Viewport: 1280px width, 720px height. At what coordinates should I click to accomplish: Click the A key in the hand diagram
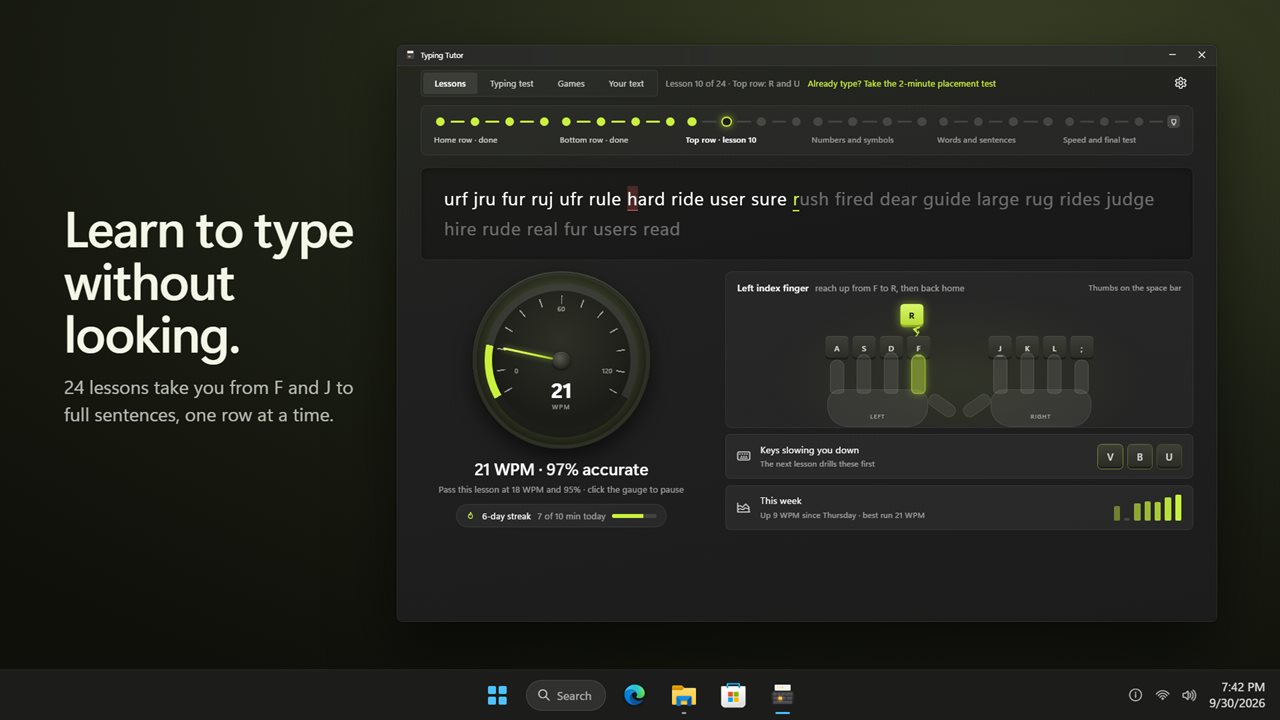pos(837,349)
